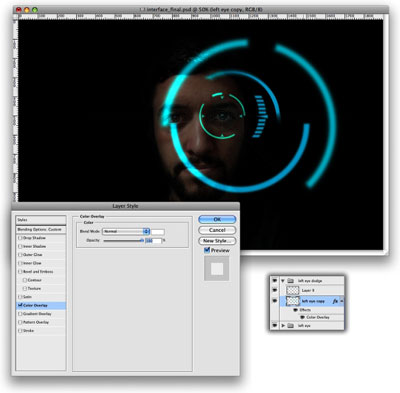Image resolution: width=400 pixels, height=393 pixels.
Task: Enable the Inner Glow checkbox
Action: point(20,263)
